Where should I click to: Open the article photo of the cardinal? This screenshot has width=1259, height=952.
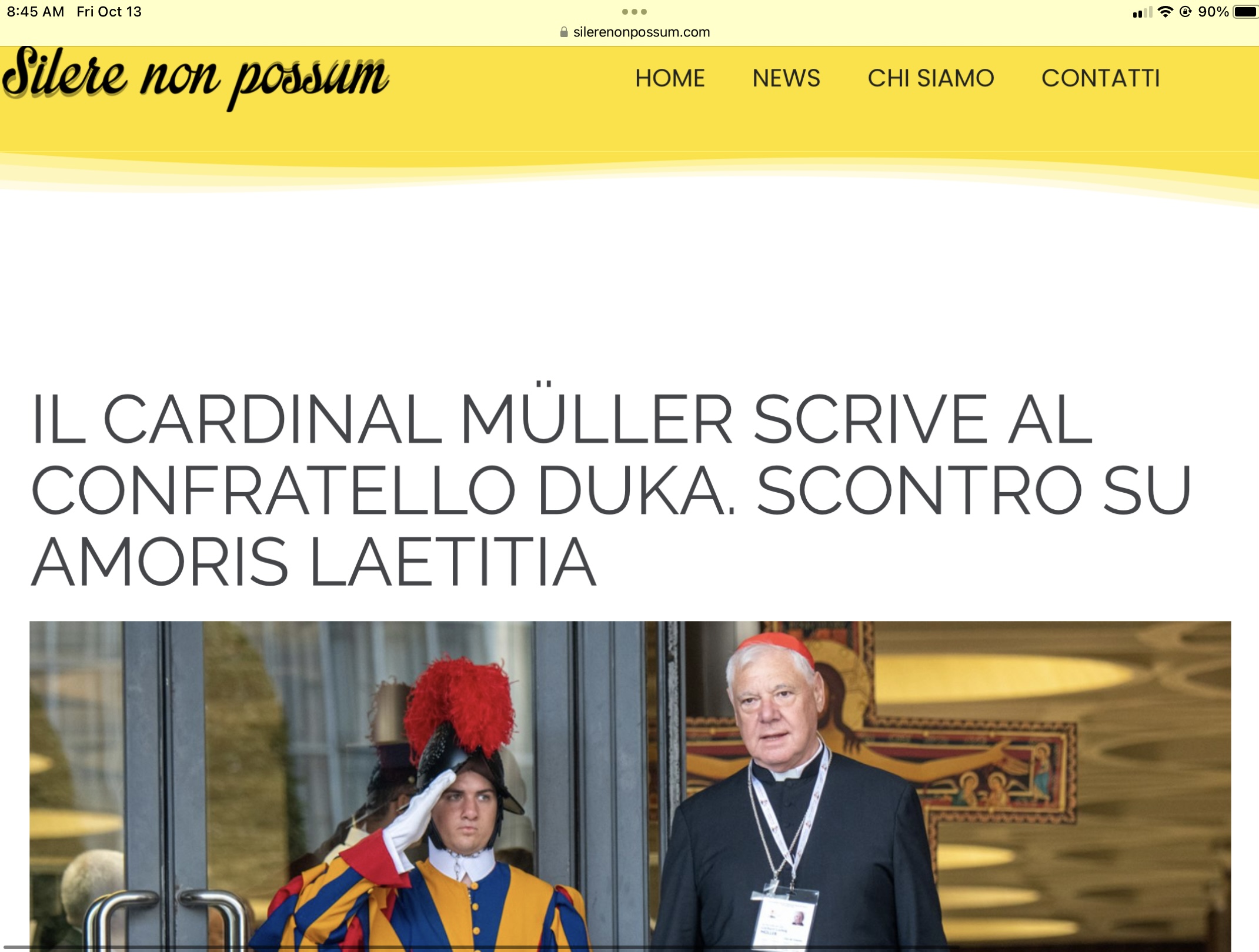point(630,786)
